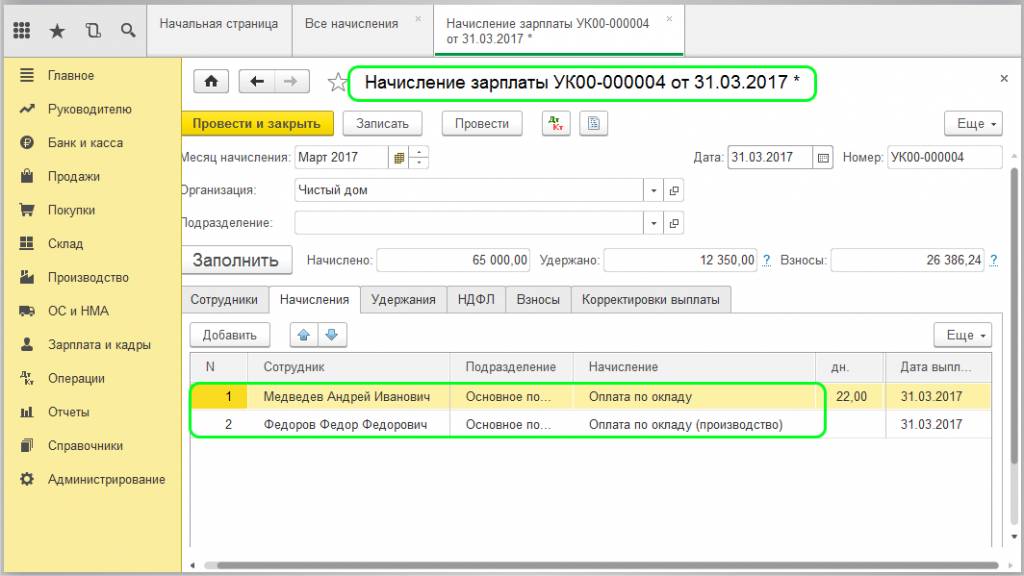This screenshot has width=1024, height=576.
Task: Close the document form with X
Action: (1004, 78)
